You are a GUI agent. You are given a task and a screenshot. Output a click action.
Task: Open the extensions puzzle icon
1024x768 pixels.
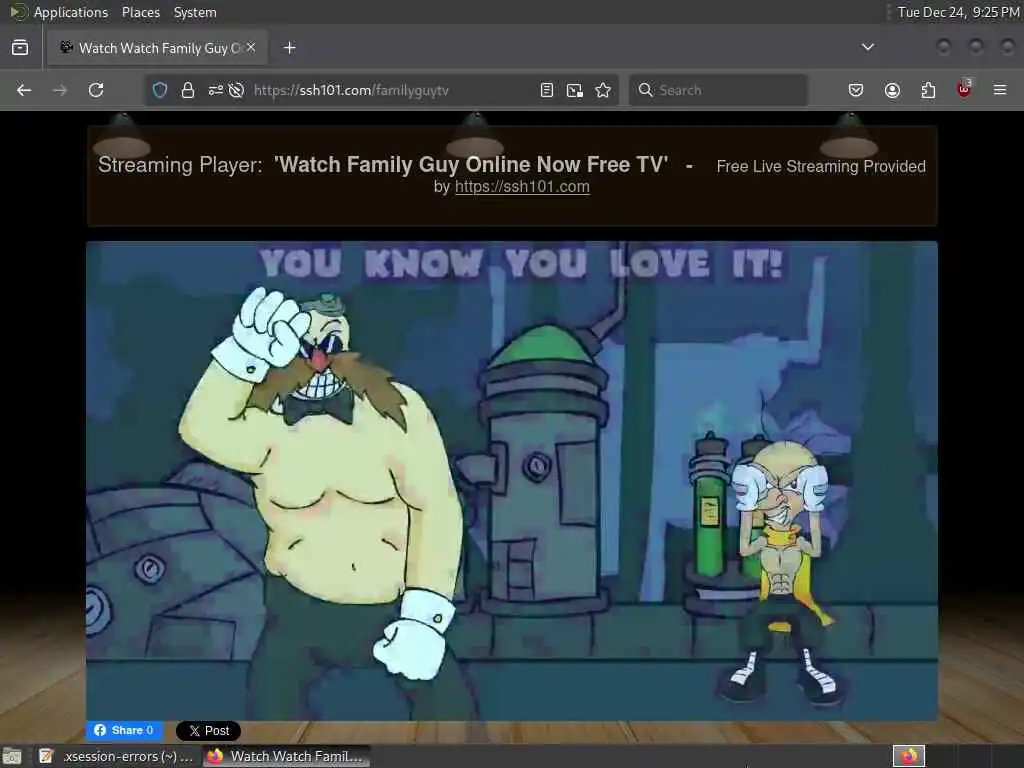pyautogui.click(x=928, y=90)
